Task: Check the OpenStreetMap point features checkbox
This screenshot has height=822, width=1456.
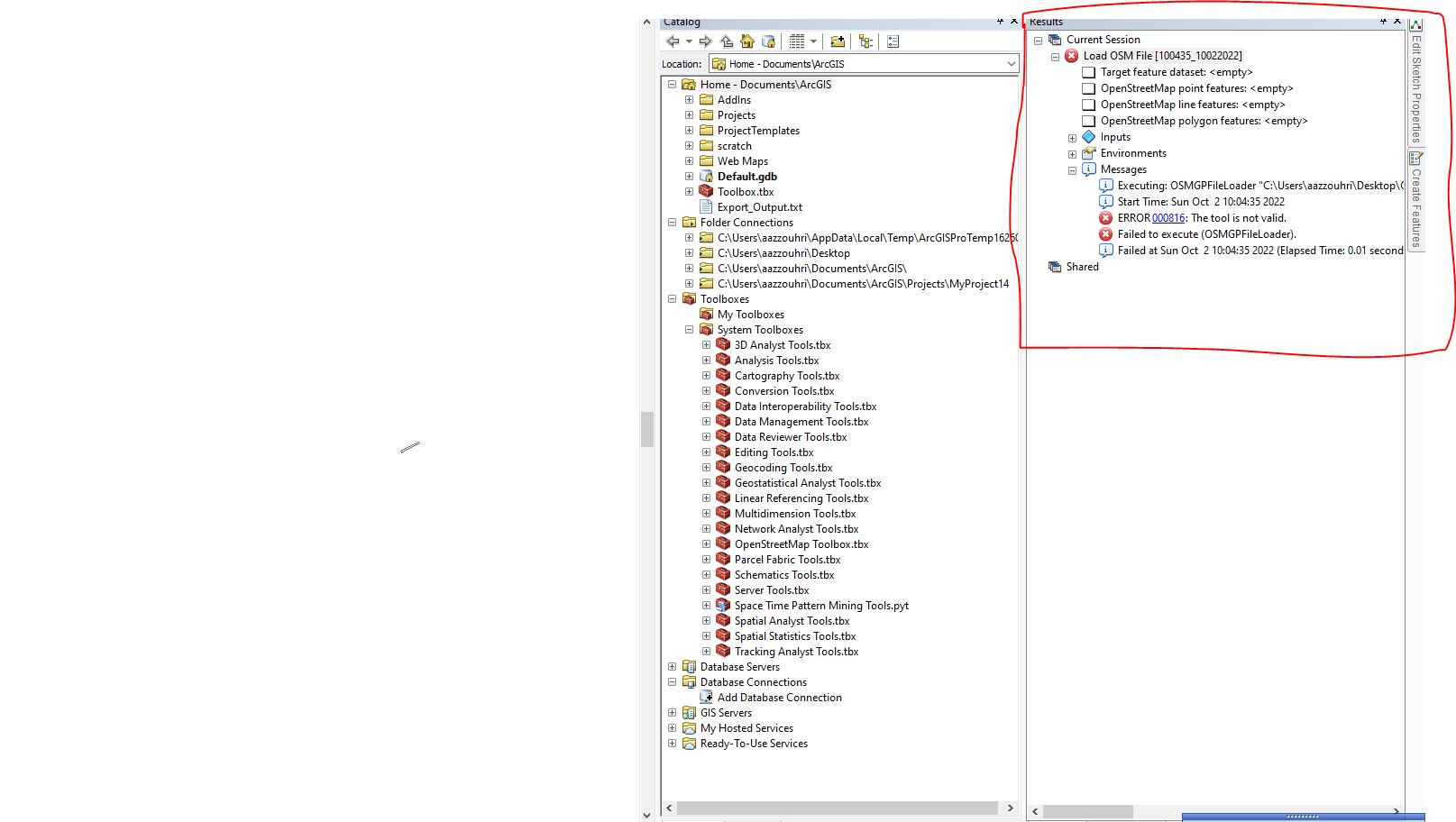Action: [x=1088, y=88]
